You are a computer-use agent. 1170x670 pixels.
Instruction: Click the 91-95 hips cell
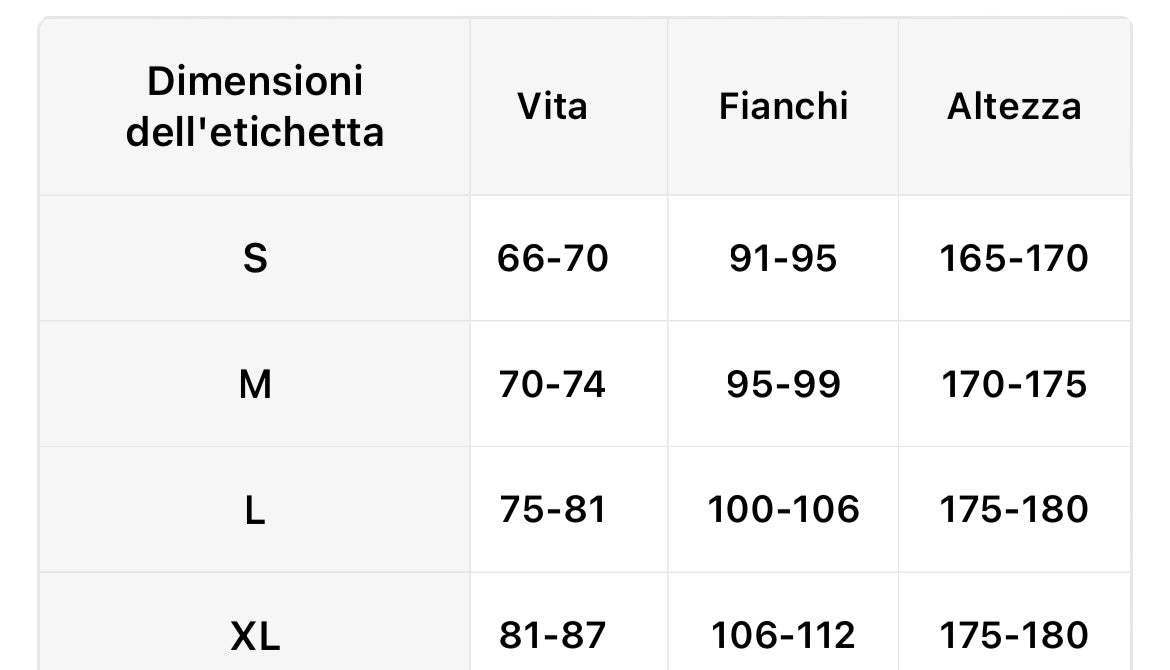click(783, 259)
